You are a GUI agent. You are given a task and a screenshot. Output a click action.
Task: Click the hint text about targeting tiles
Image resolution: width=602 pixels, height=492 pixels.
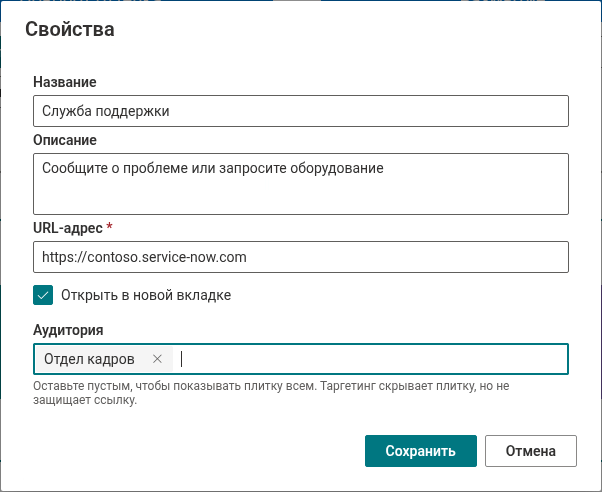[x=271, y=393]
